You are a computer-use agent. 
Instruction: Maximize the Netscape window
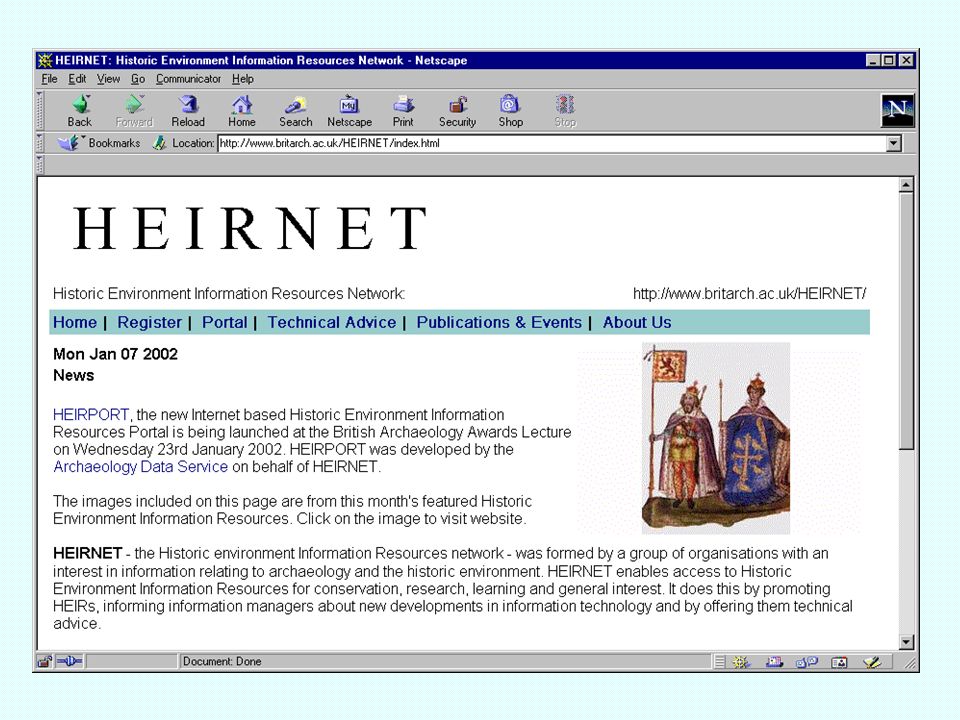(888, 60)
